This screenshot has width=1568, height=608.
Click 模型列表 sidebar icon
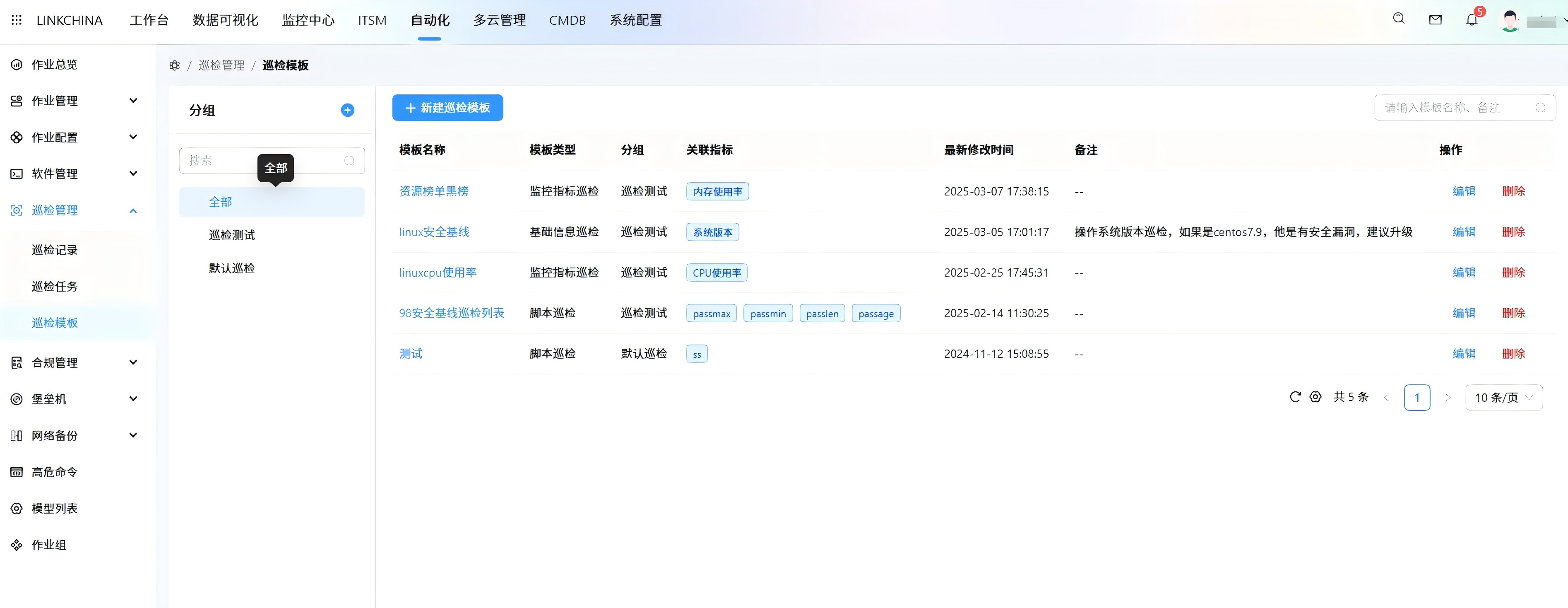[x=17, y=509]
